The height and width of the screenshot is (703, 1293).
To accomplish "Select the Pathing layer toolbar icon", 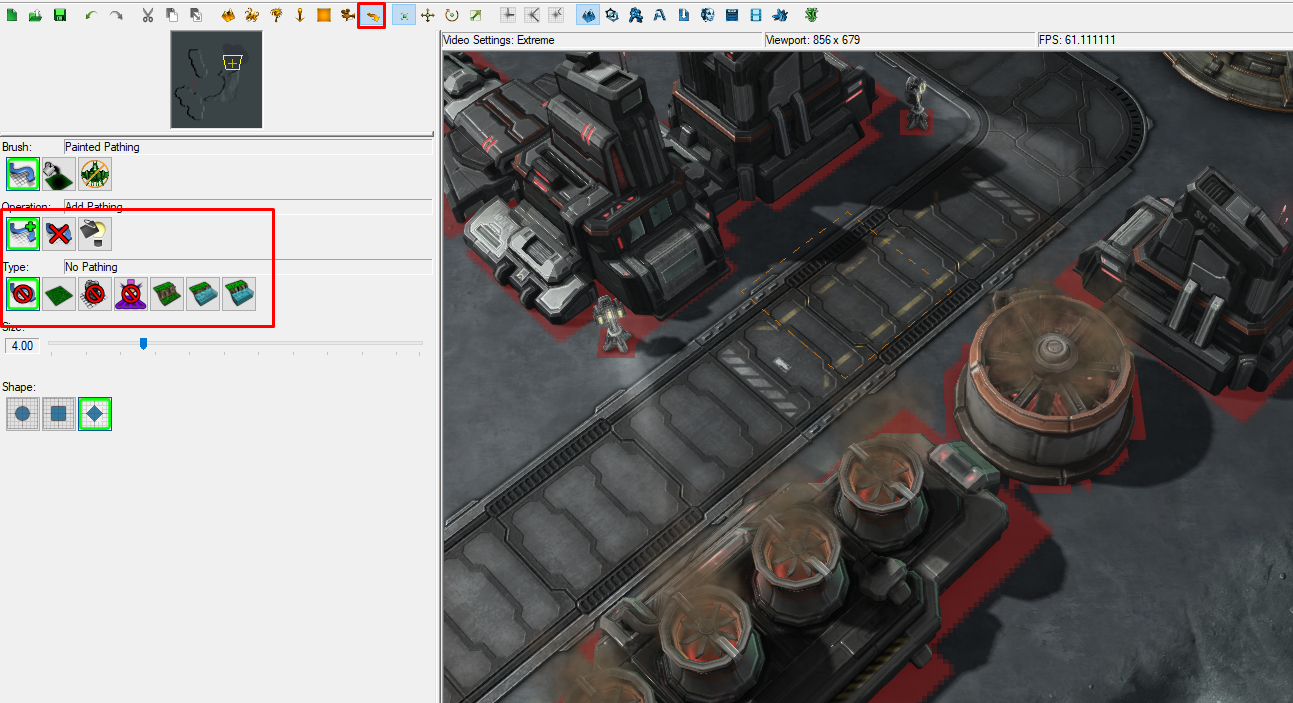I will coord(372,15).
